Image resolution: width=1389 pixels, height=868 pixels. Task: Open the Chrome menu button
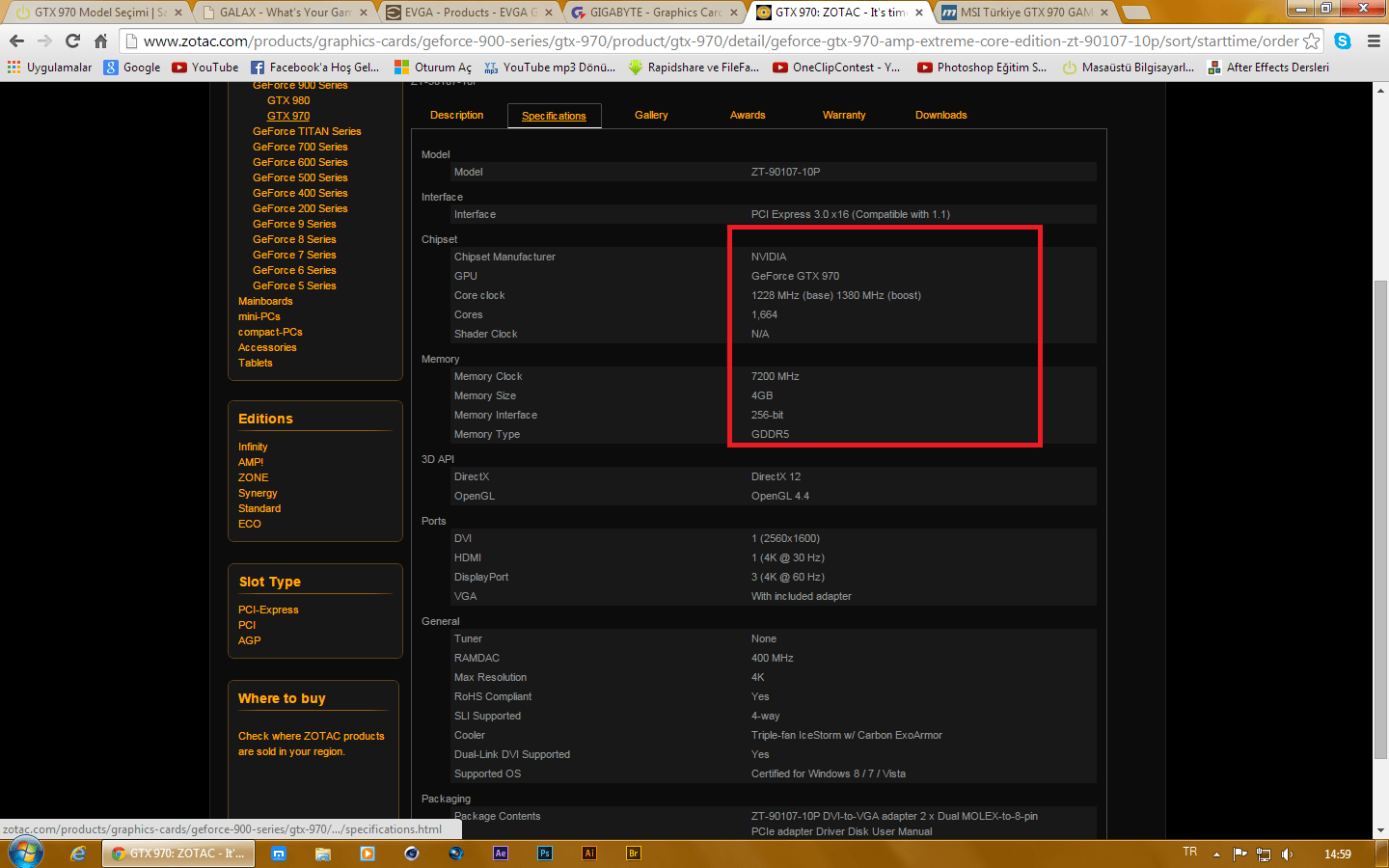1374,41
